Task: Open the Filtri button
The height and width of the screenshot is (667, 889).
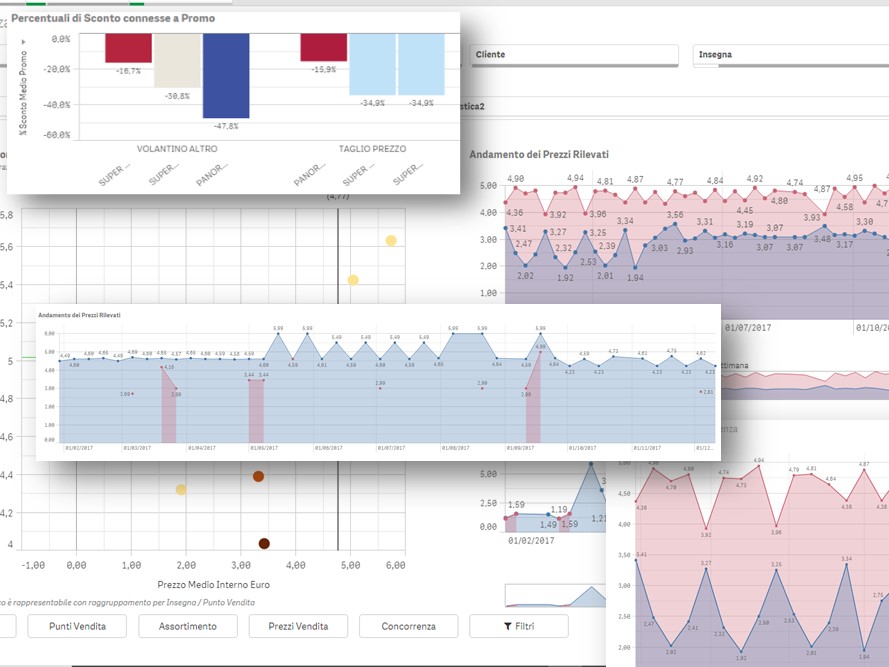Action: click(x=519, y=626)
